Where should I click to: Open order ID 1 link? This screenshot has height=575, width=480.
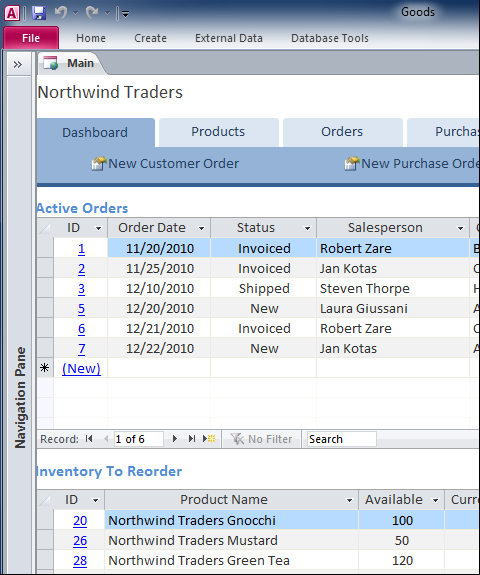[81, 249]
